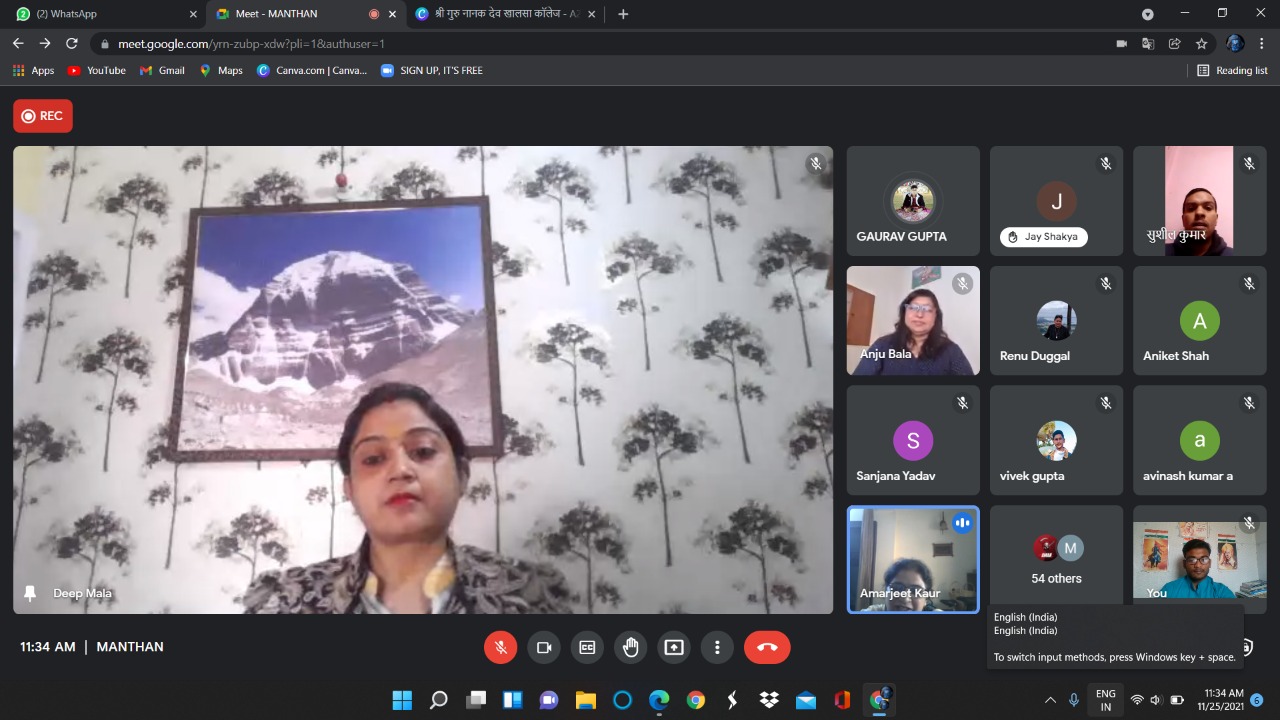This screenshot has height=720, width=1280.
Task: Raise hand in the meeting
Action: tap(631, 647)
